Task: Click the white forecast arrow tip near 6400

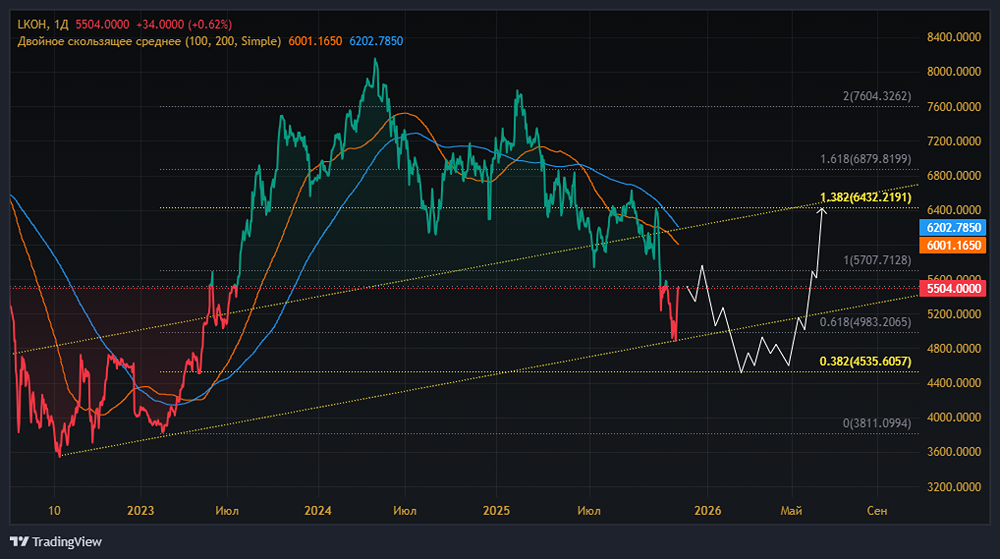Action: (823, 211)
